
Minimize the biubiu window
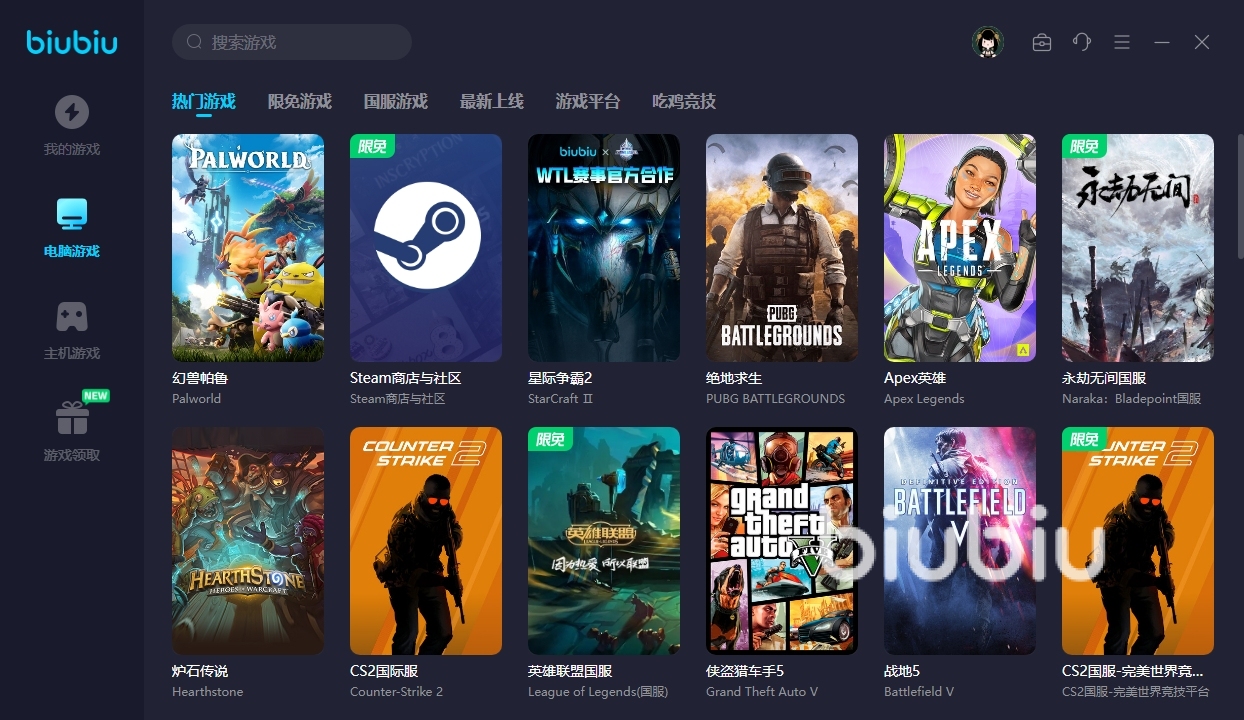pyautogui.click(x=1162, y=42)
